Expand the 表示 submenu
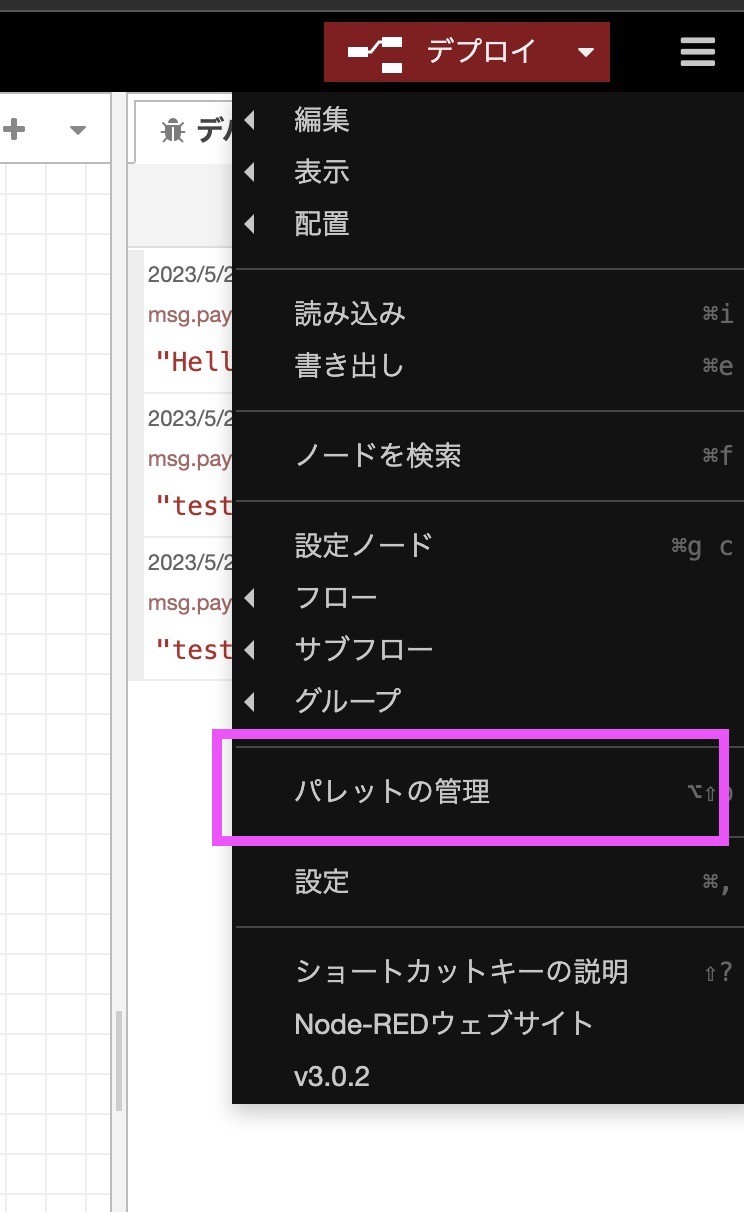 point(488,171)
